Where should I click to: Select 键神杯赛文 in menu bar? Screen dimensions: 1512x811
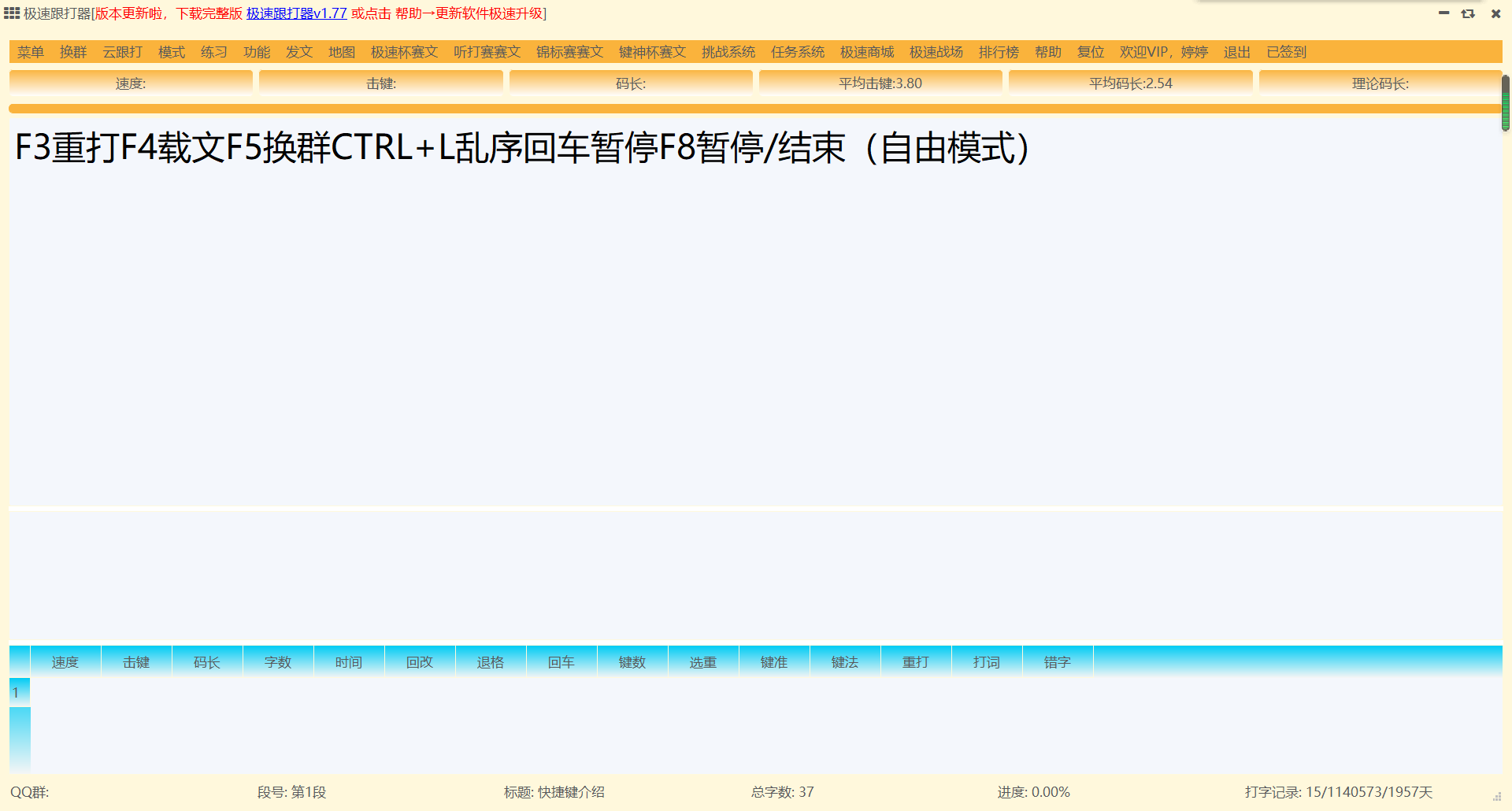pyautogui.click(x=653, y=52)
